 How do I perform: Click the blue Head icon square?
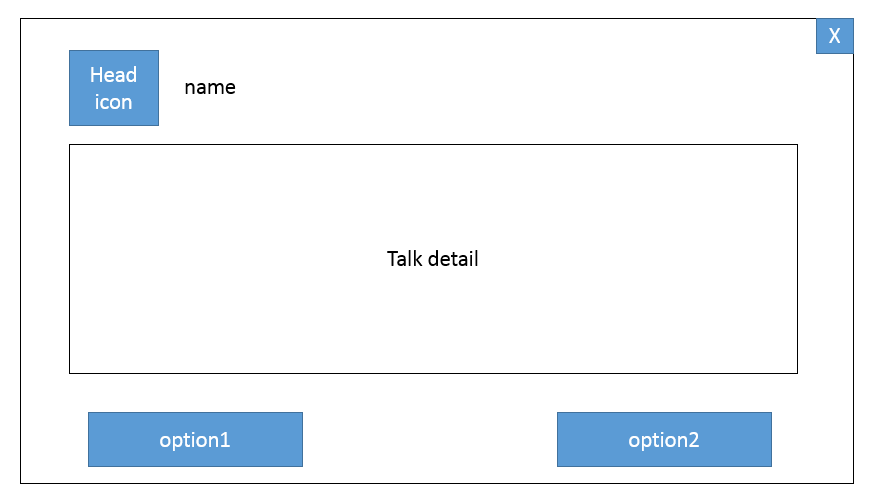click(114, 88)
